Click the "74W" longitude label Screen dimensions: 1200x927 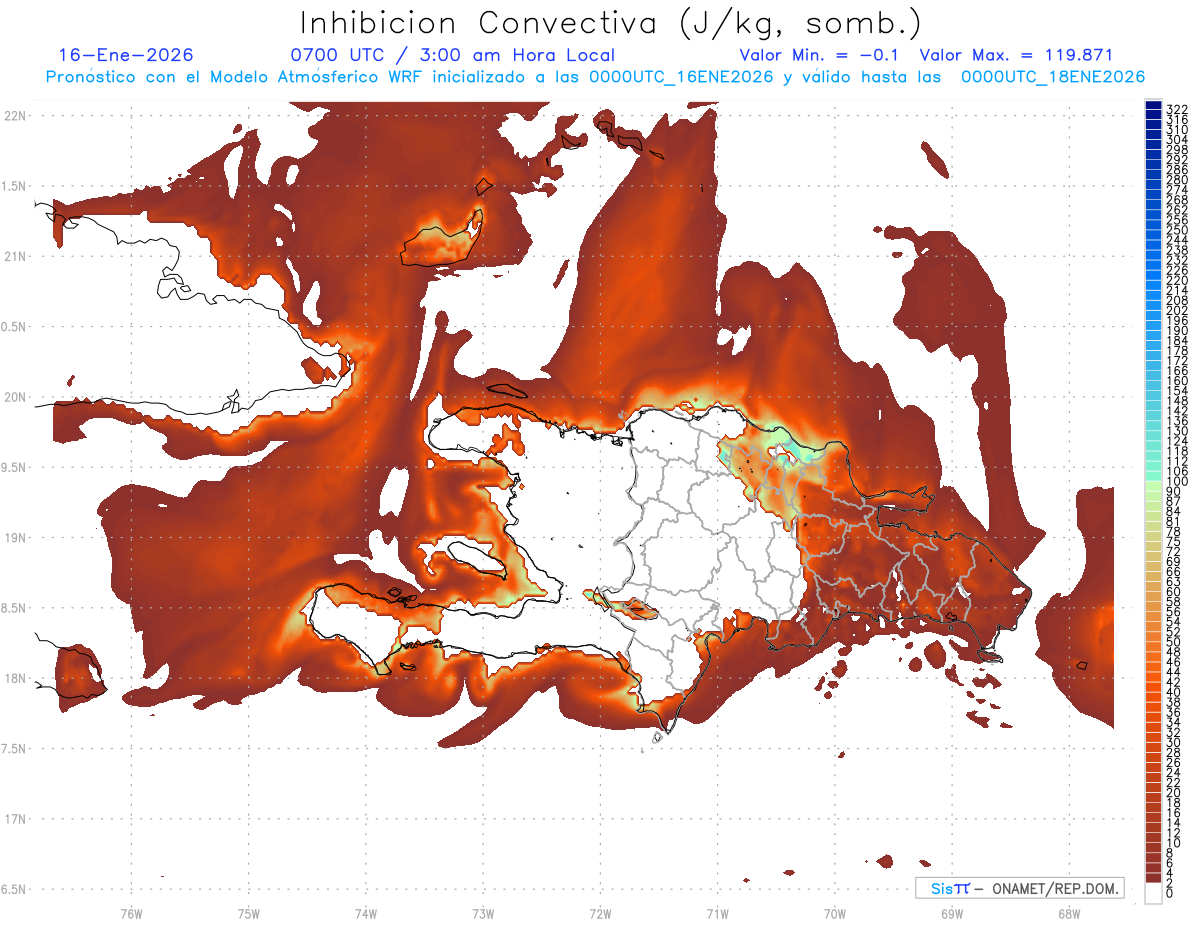366,913
